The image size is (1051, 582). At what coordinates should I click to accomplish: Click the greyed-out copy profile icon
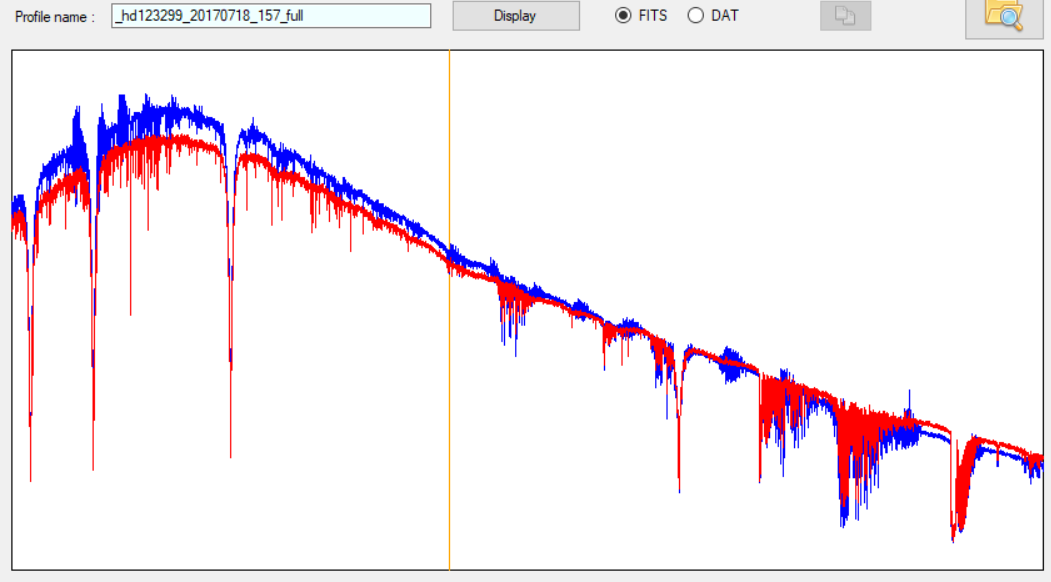[845, 16]
